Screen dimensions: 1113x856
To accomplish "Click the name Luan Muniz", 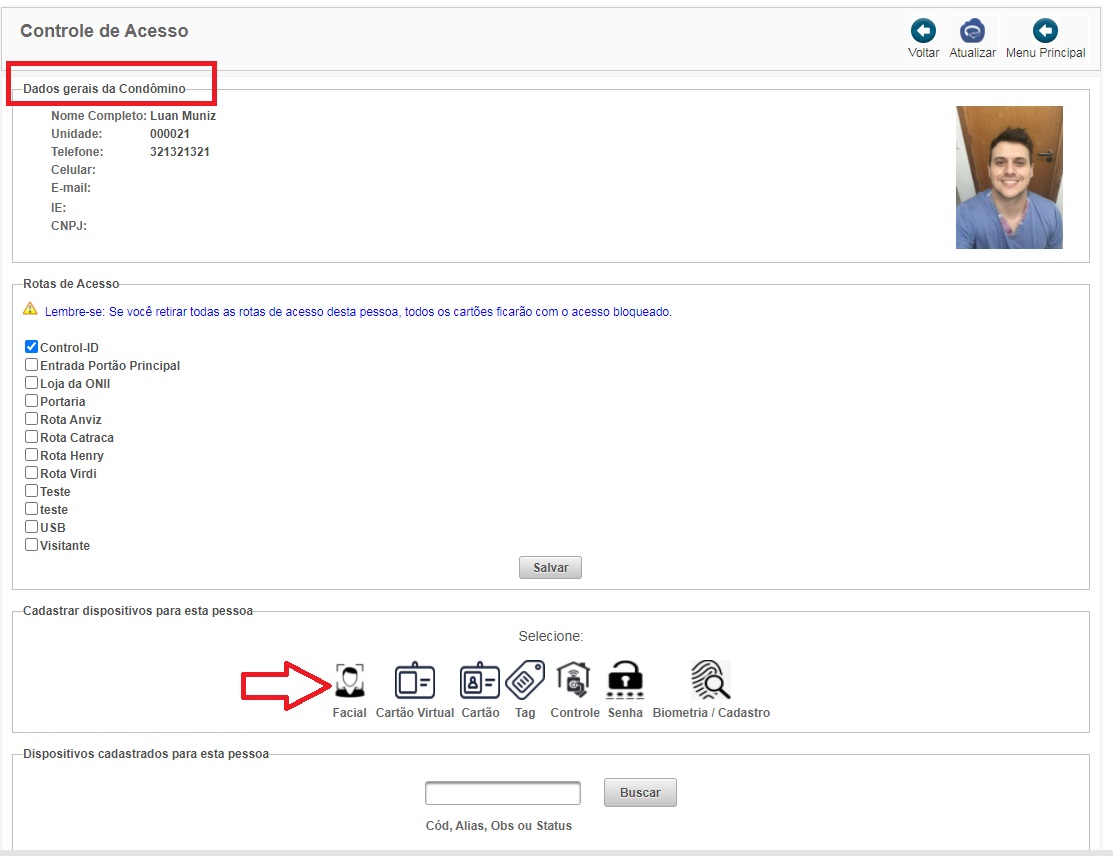I will click(183, 116).
